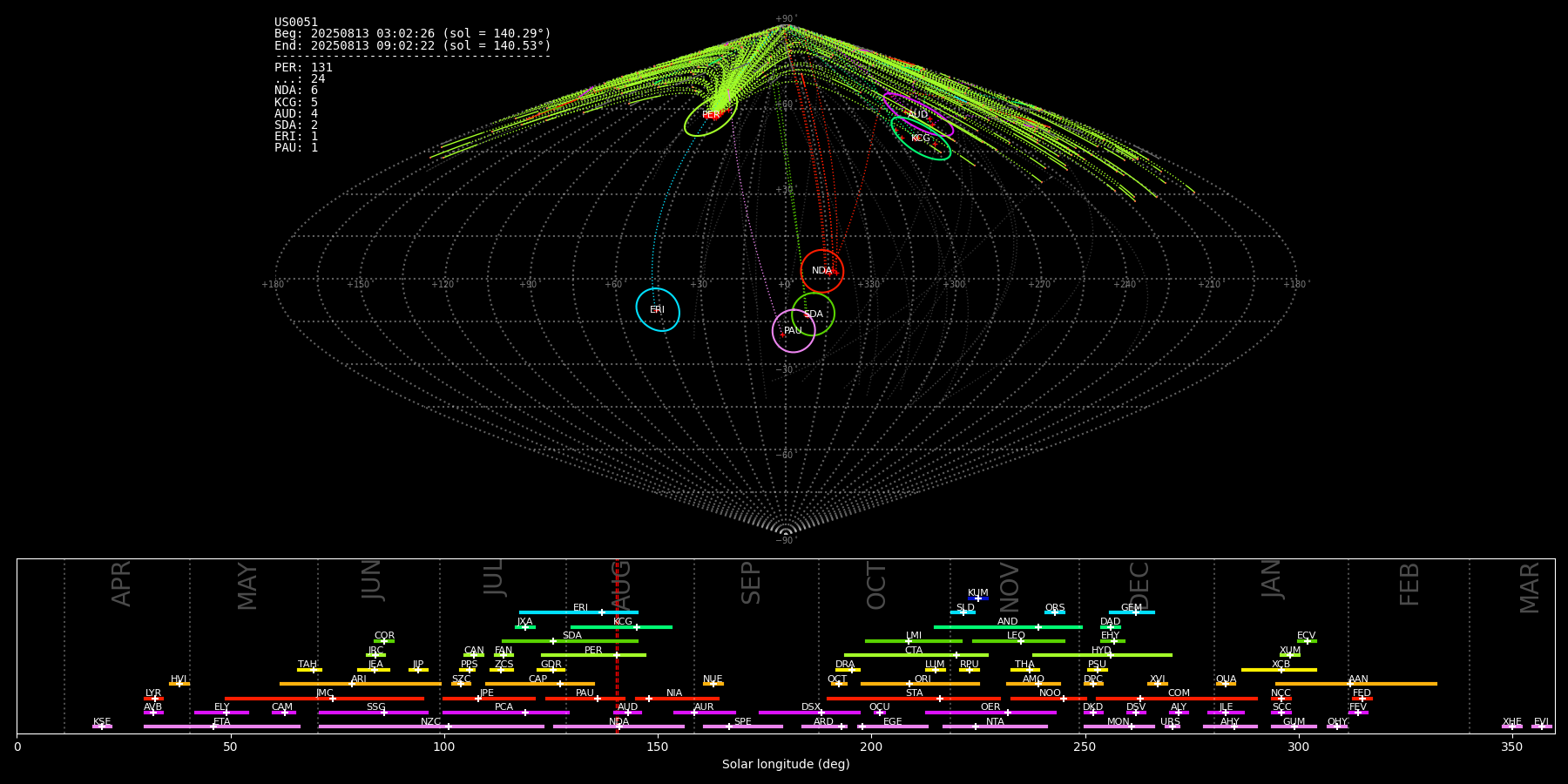
Task: Select the 'SDA: 2' count entry
Action: point(296,125)
